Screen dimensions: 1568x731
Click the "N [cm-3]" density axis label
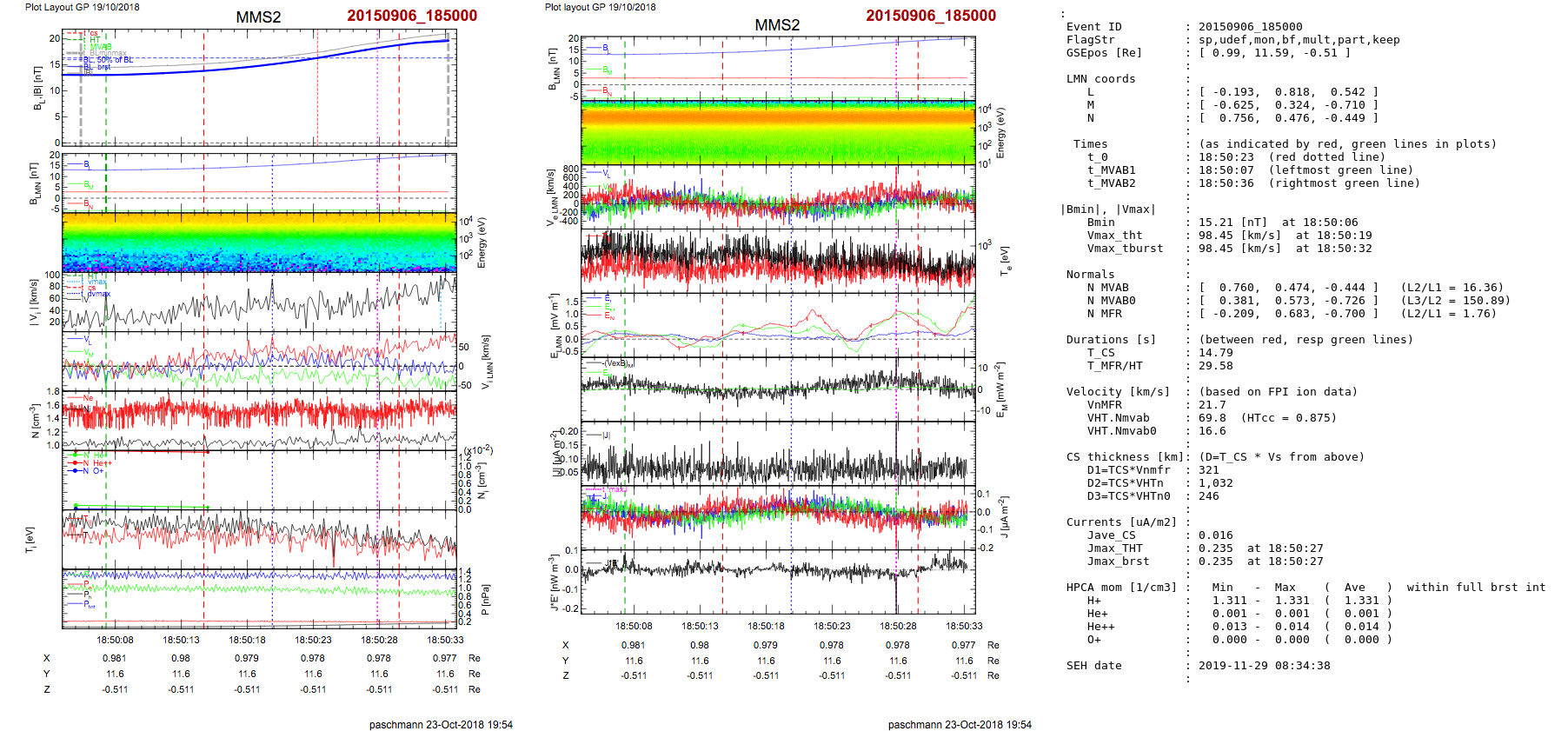[35, 421]
